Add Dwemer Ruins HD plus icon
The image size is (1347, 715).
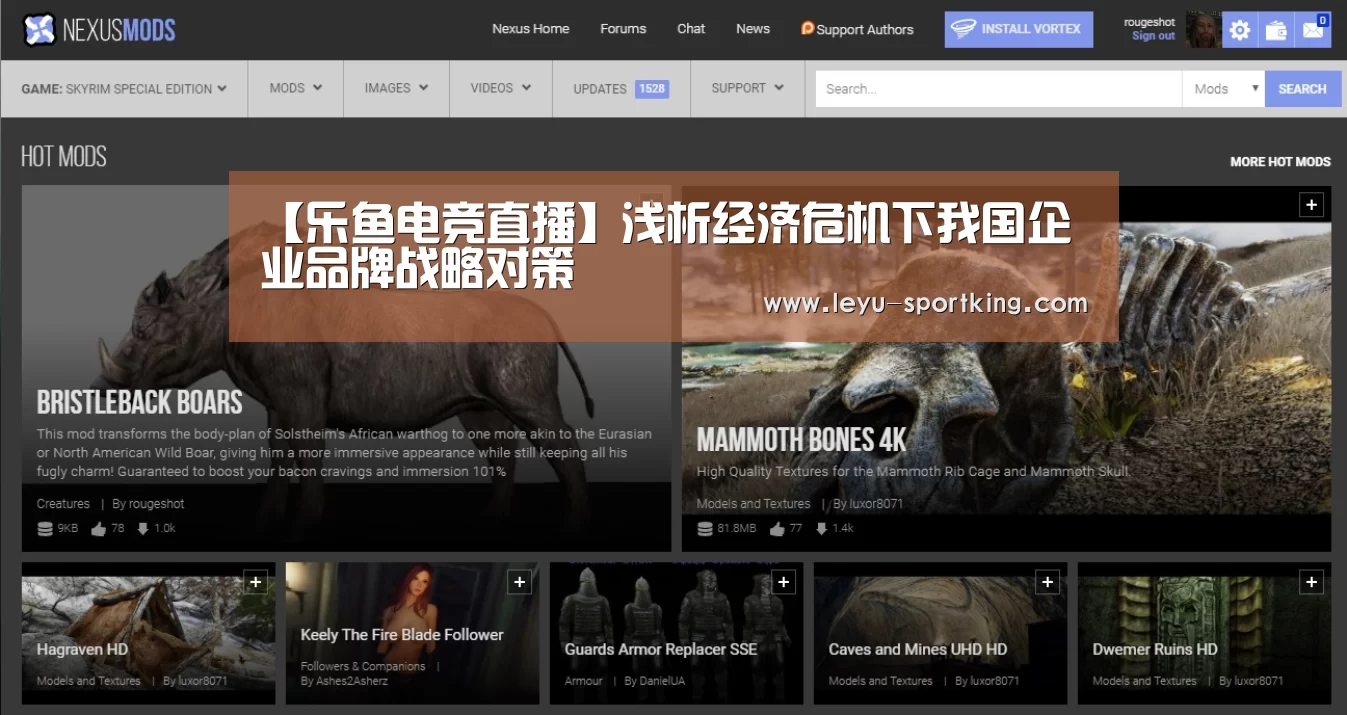[1311, 582]
